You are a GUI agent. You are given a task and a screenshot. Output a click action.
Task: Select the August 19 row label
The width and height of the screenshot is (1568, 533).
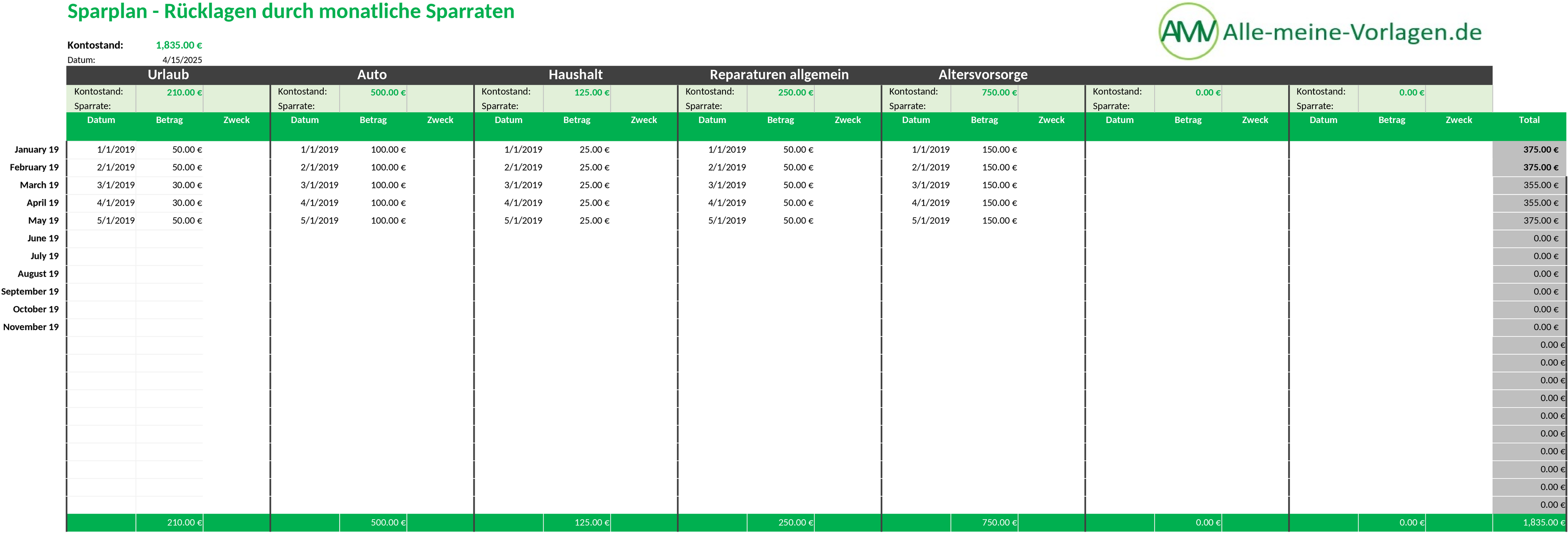[38, 274]
